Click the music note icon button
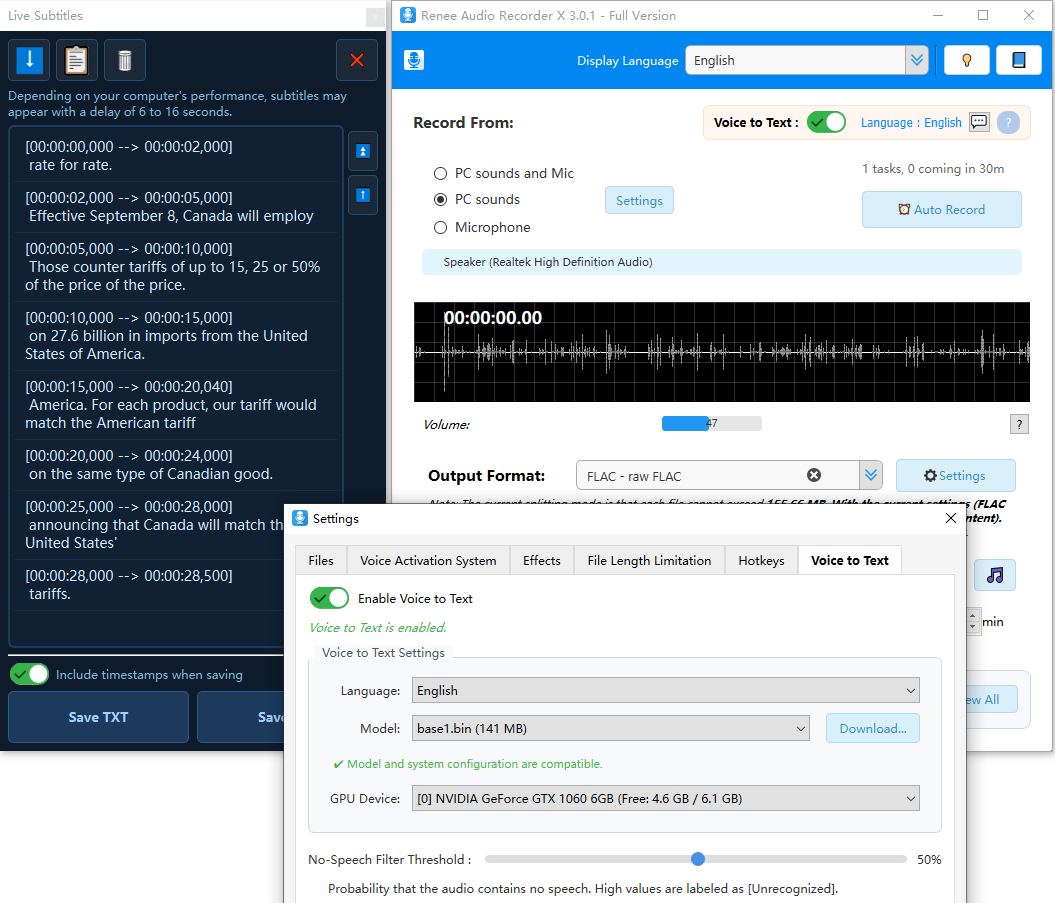Viewport: 1055px width, 903px height. pos(994,575)
